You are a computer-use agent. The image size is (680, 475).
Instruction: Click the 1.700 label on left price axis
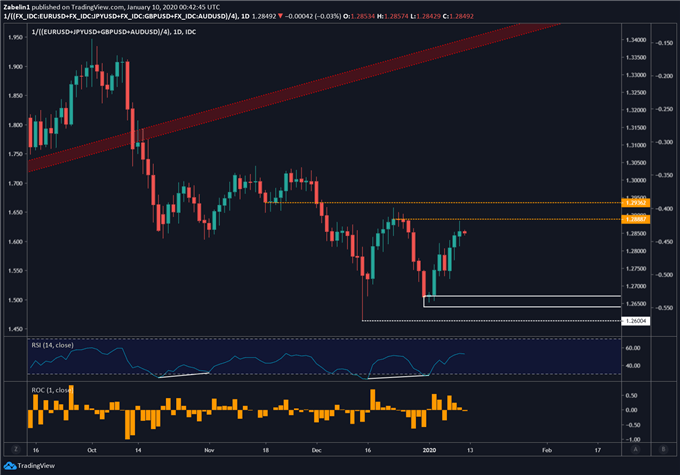click(x=15, y=183)
